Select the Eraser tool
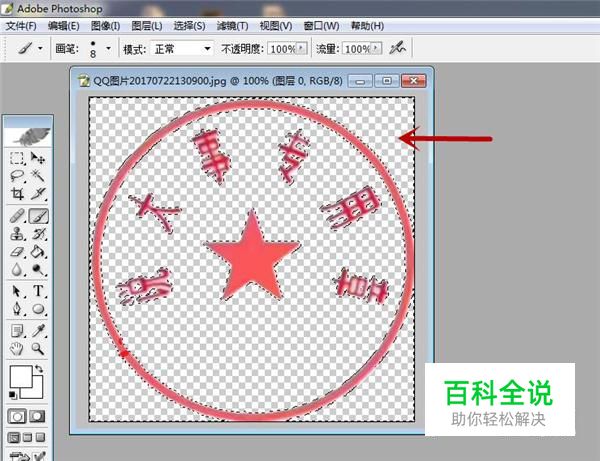 click(17, 252)
